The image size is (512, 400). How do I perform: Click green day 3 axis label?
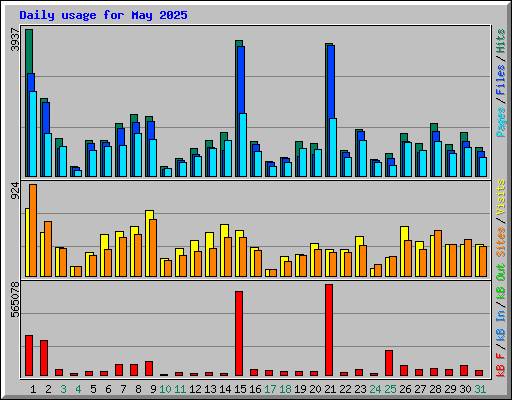(x=63, y=389)
